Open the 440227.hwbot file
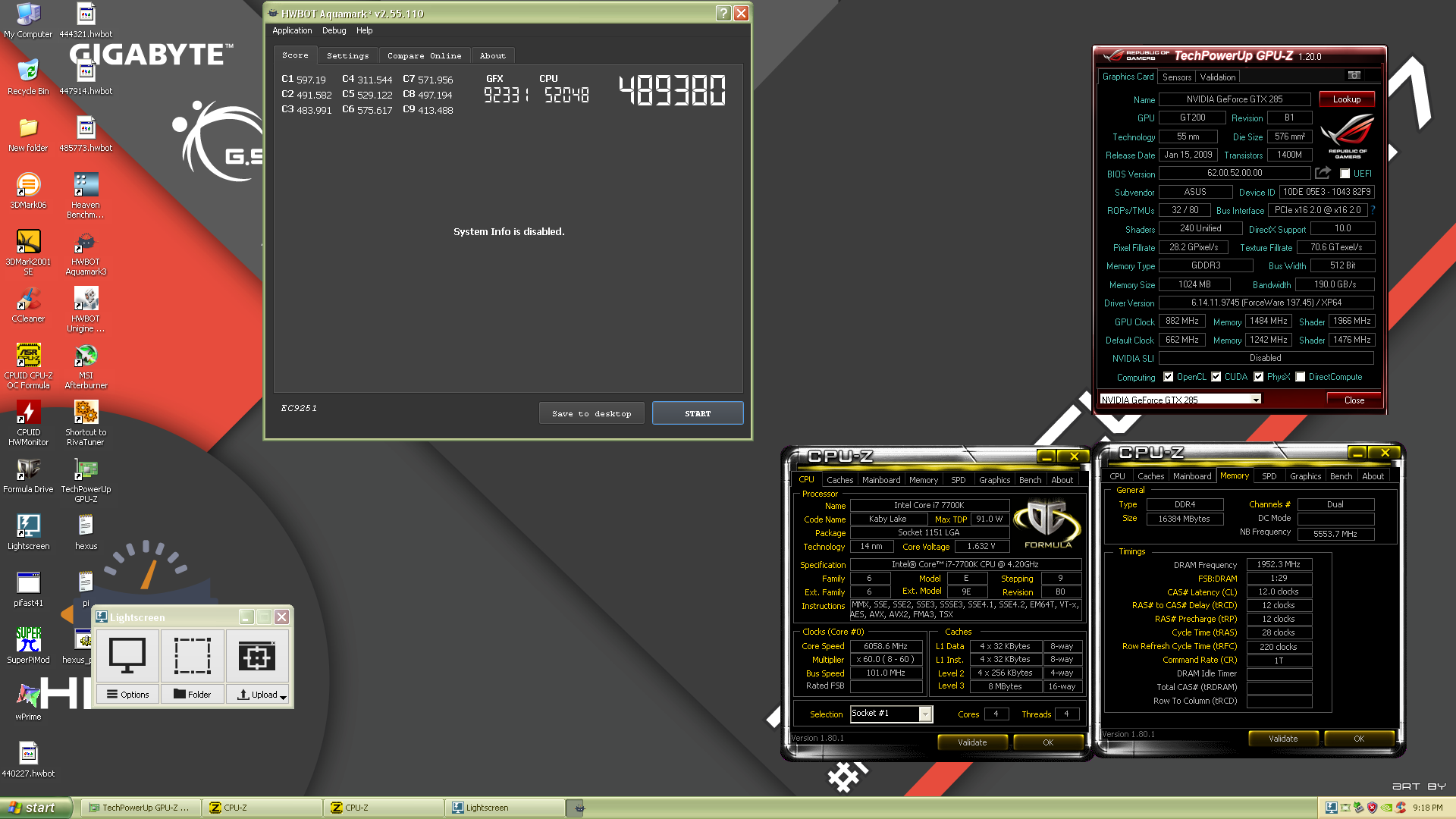 (x=28, y=760)
